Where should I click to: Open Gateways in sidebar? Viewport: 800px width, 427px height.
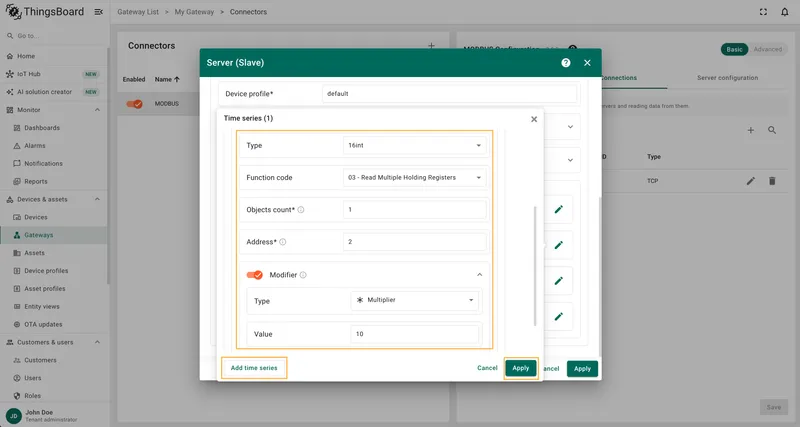[54, 235]
